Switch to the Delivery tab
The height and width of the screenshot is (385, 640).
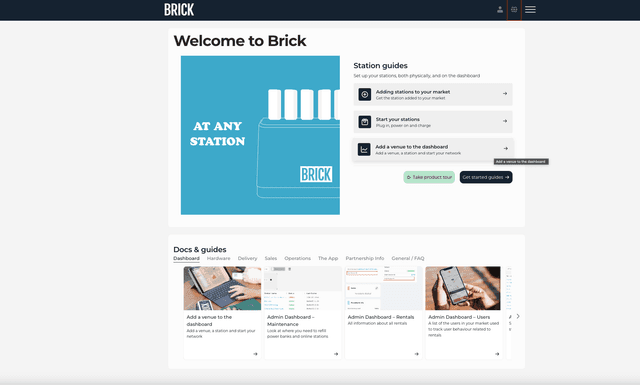click(x=247, y=258)
